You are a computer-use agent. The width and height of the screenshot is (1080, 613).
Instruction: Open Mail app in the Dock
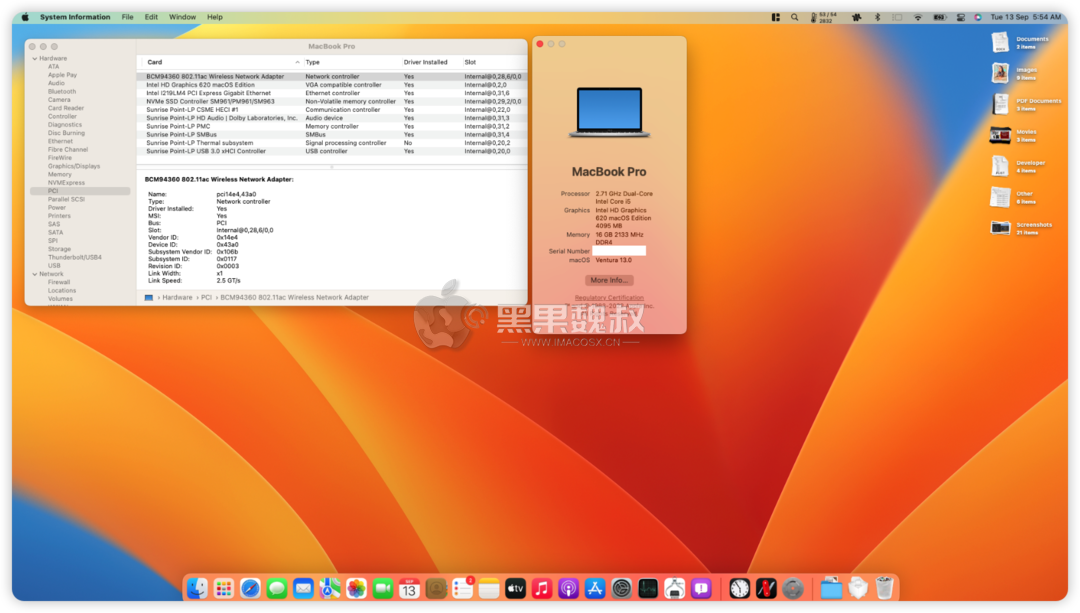point(303,588)
